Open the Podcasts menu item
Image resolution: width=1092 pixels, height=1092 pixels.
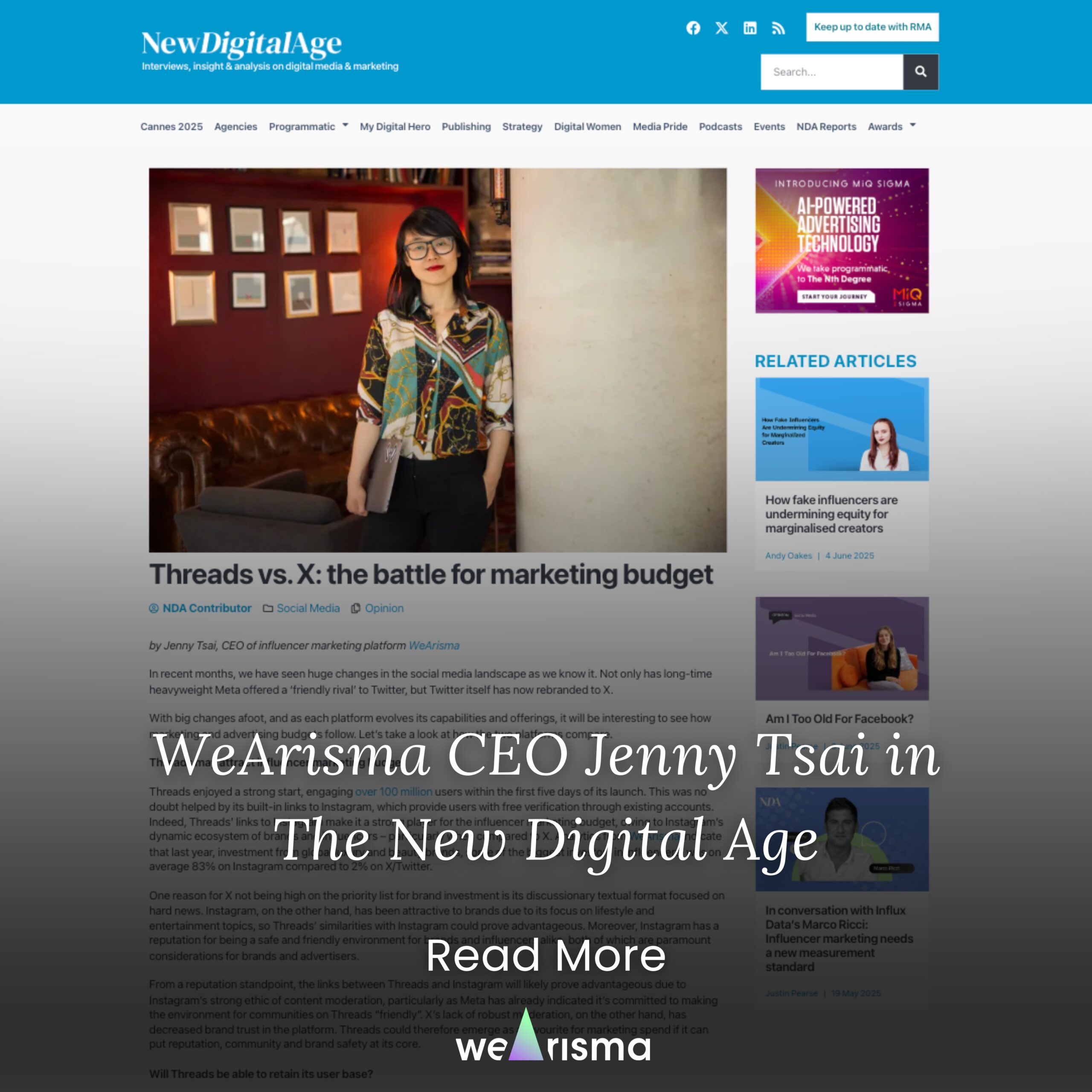(720, 127)
